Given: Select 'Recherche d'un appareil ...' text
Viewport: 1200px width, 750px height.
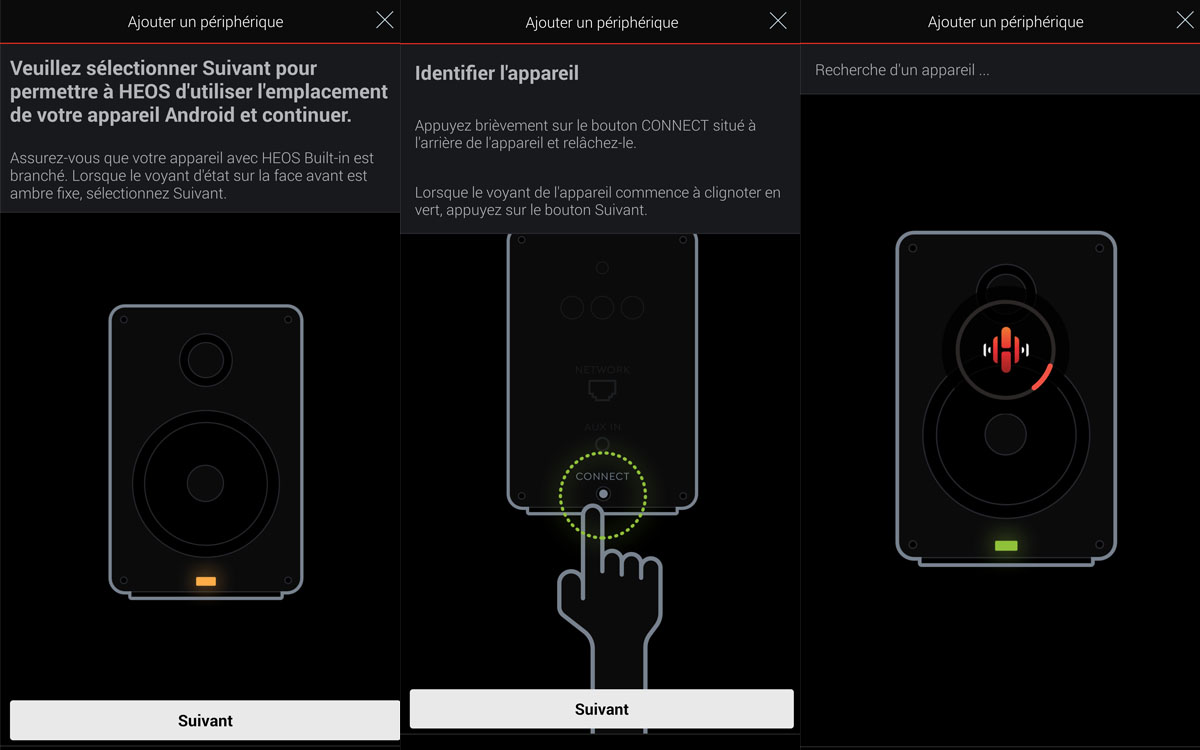Looking at the screenshot, I should (902, 70).
